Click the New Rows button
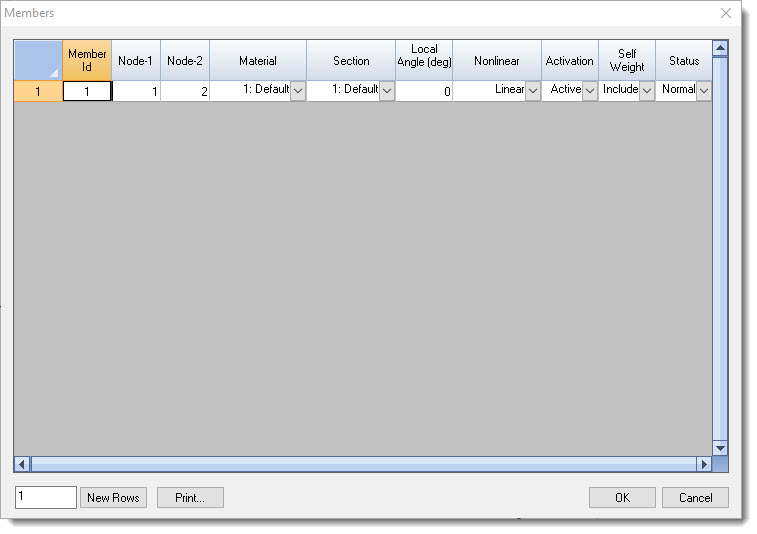757x534 pixels. [114, 498]
